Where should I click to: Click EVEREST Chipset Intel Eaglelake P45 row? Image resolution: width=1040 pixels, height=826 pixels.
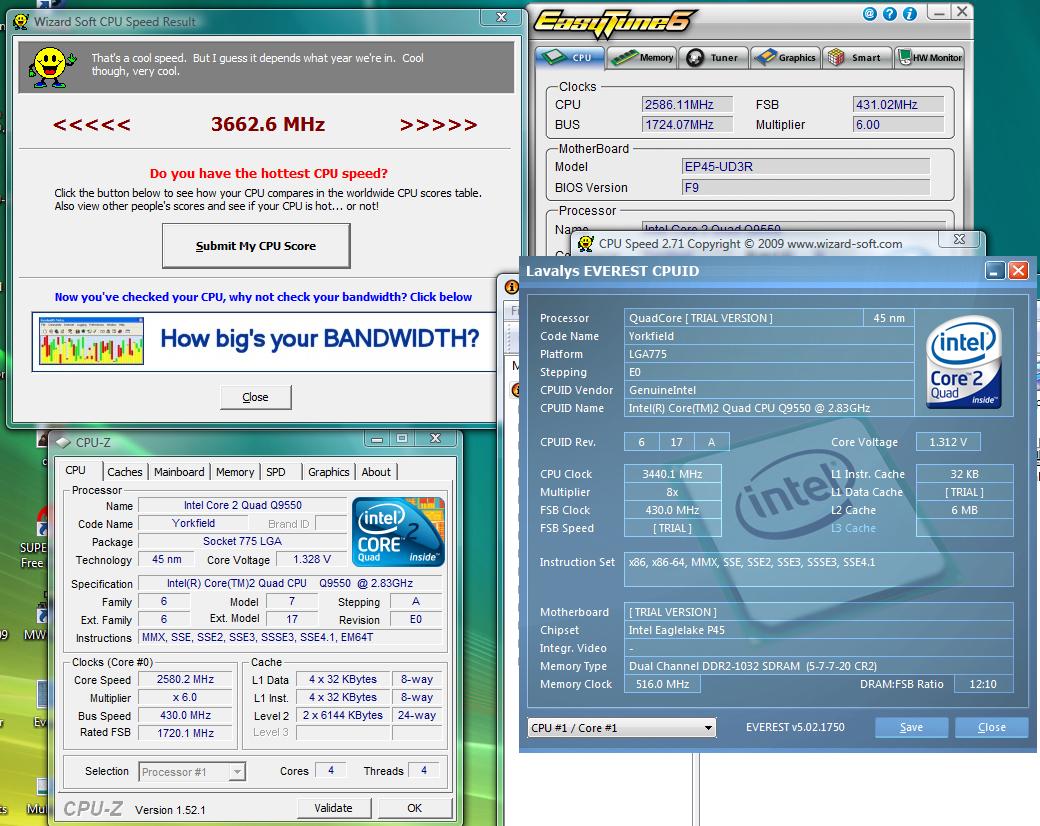coord(818,630)
